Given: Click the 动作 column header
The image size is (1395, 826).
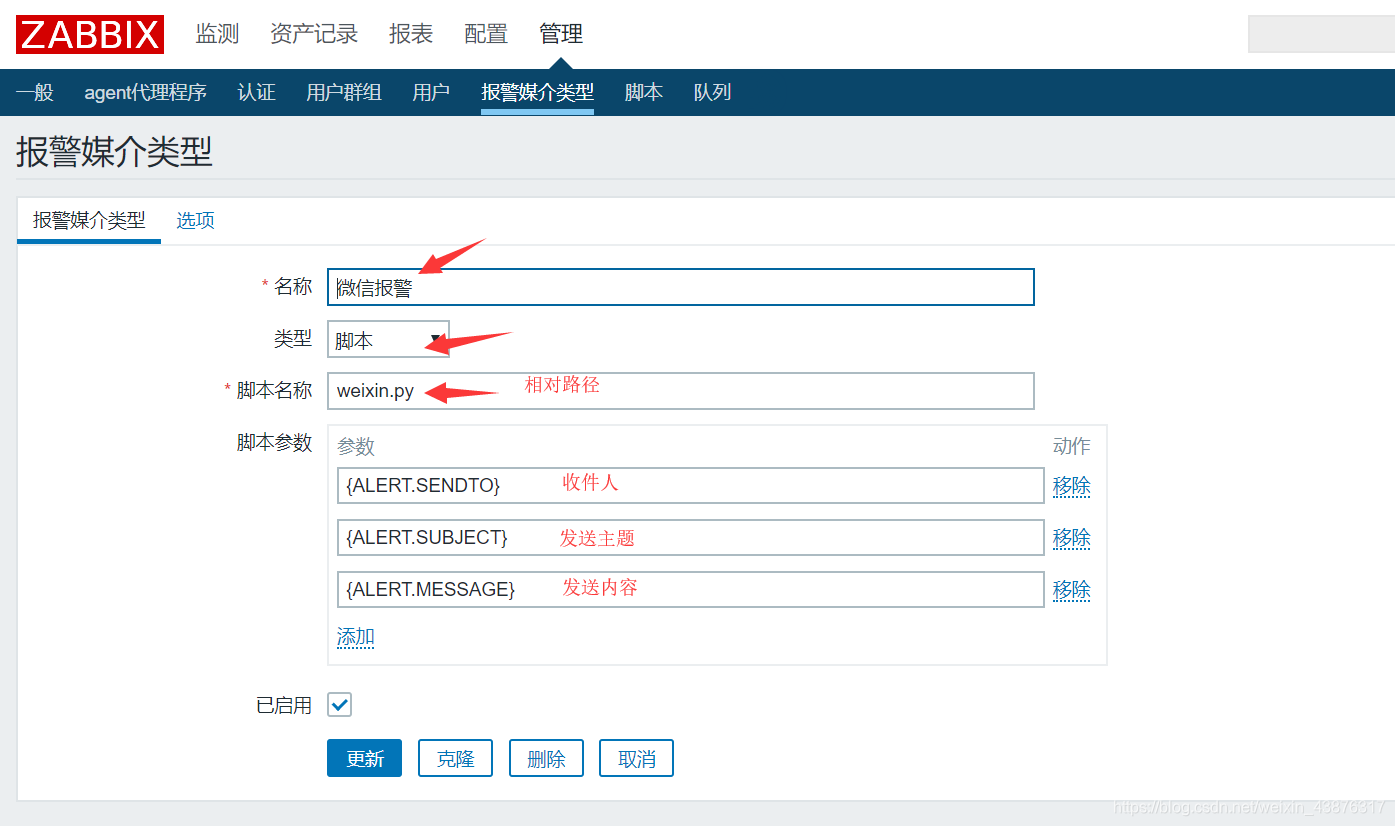Looking at the screenshot, I should click(1072, 446).
